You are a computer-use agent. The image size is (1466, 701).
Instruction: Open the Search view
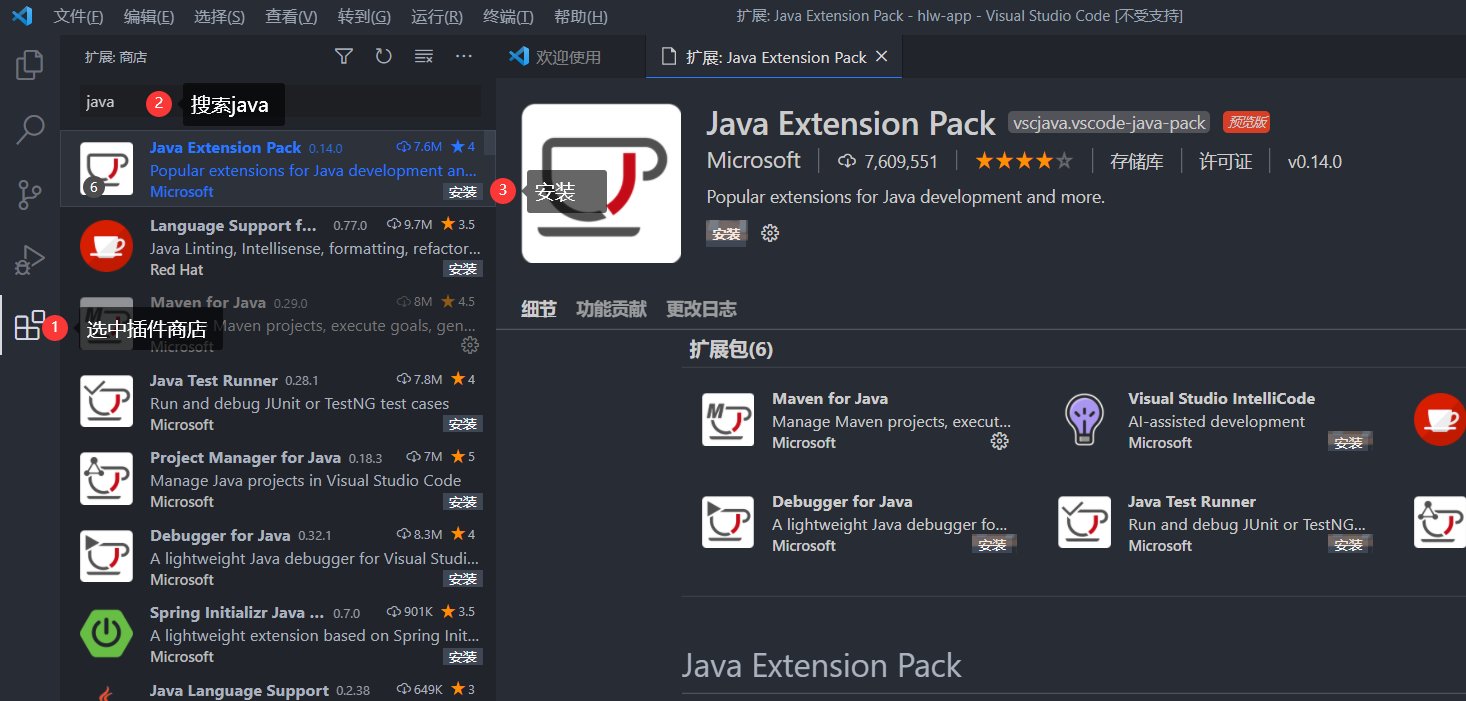29,130
